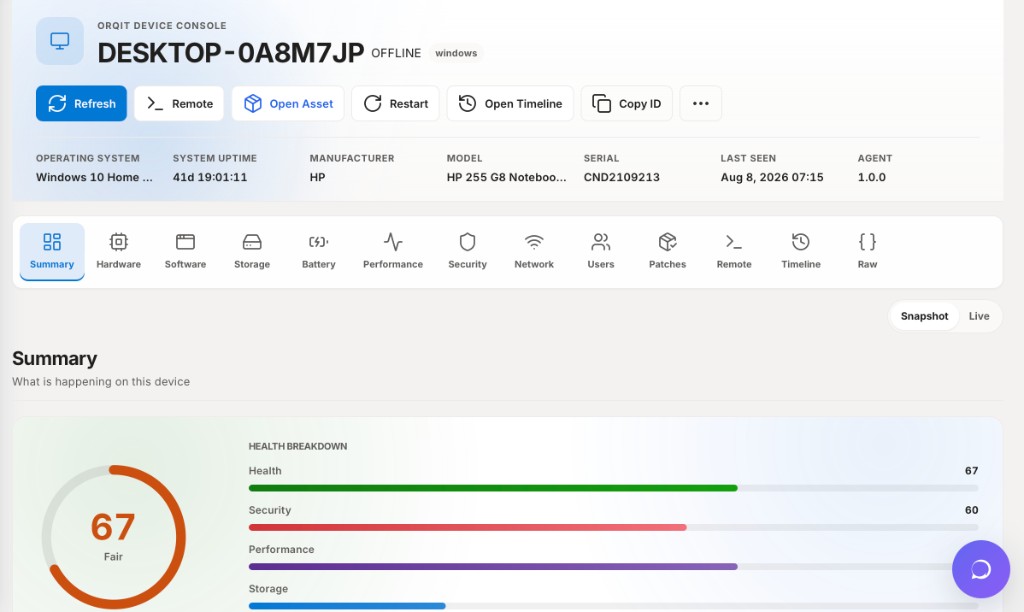Screen dimensions: 1024x612
Task: Select the Summary tab
Action: (x=52, y=251)
